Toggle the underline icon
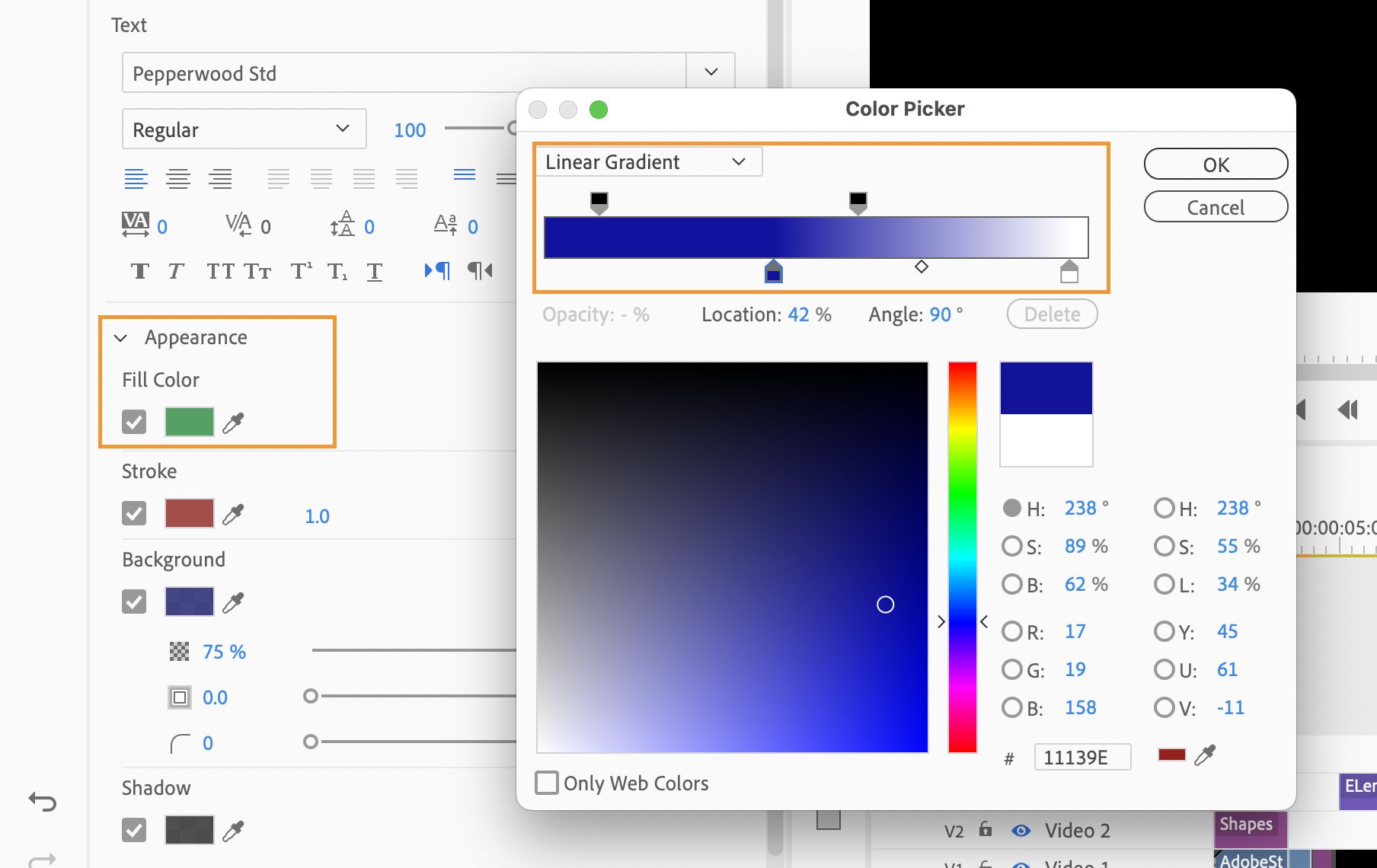Image resolution: width=1377 pixels, height=868 pixels. click(374, 270)
